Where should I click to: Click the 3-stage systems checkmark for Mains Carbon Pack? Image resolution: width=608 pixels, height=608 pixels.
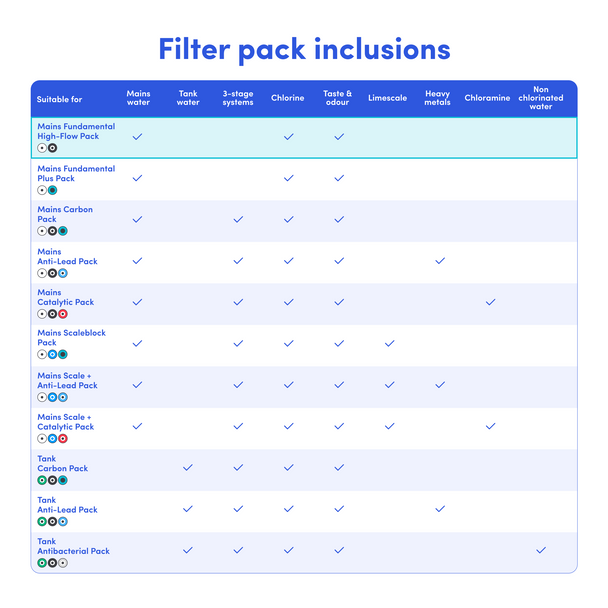tap(238, 219)
